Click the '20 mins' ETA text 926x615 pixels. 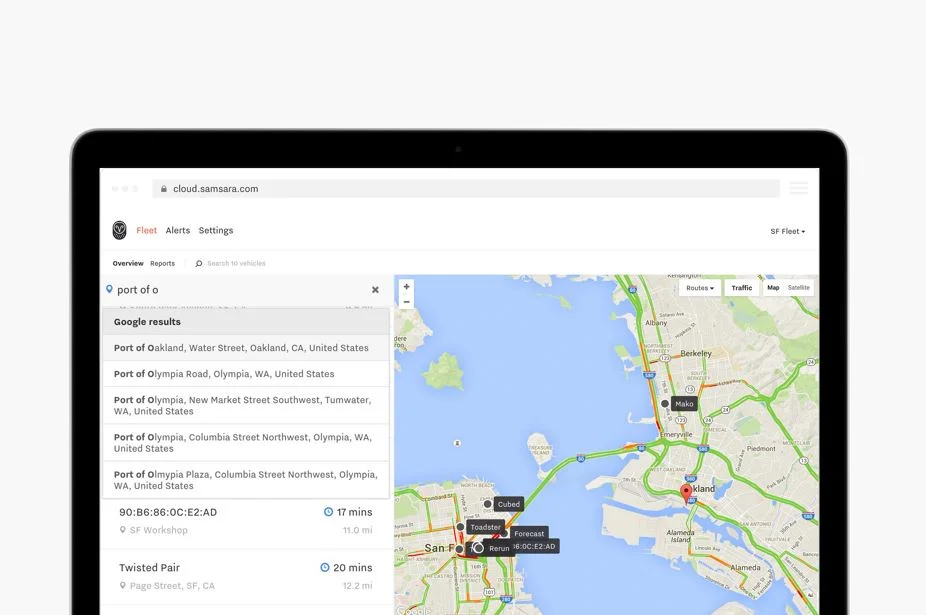tap(353, 568)
